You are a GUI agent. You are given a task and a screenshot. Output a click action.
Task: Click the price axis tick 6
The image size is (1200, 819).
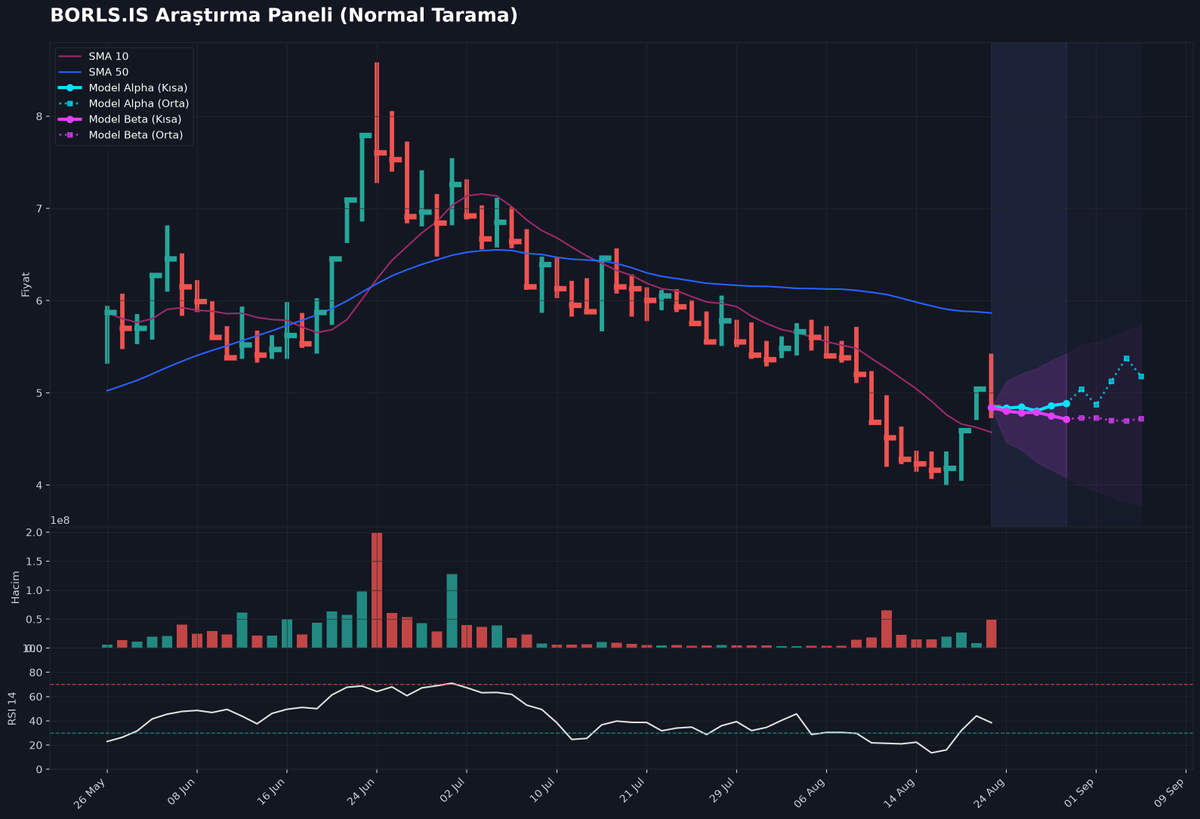pyautogui.click(x=39, y=301)
